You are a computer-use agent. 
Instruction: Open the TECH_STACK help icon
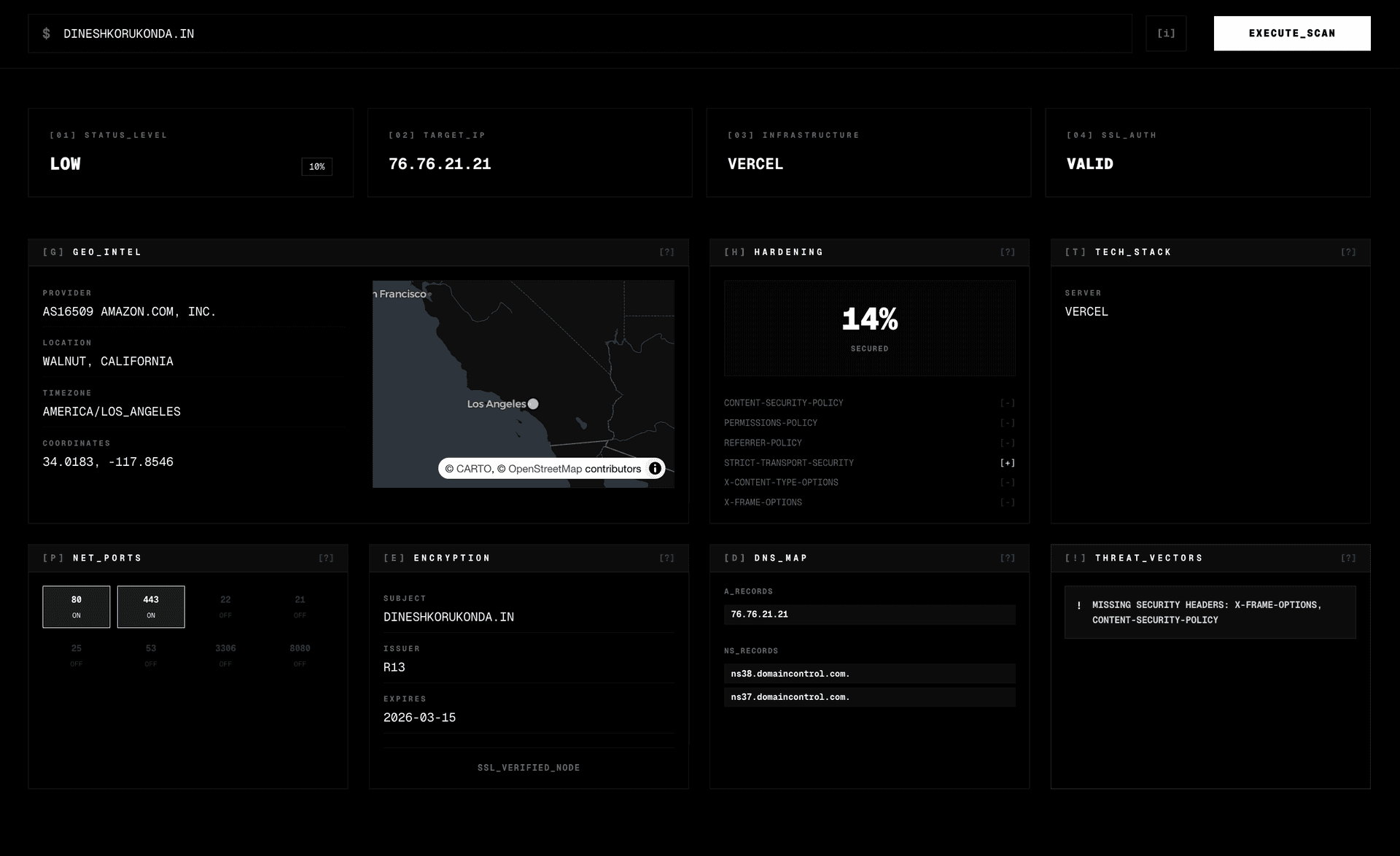(1349, 252)
